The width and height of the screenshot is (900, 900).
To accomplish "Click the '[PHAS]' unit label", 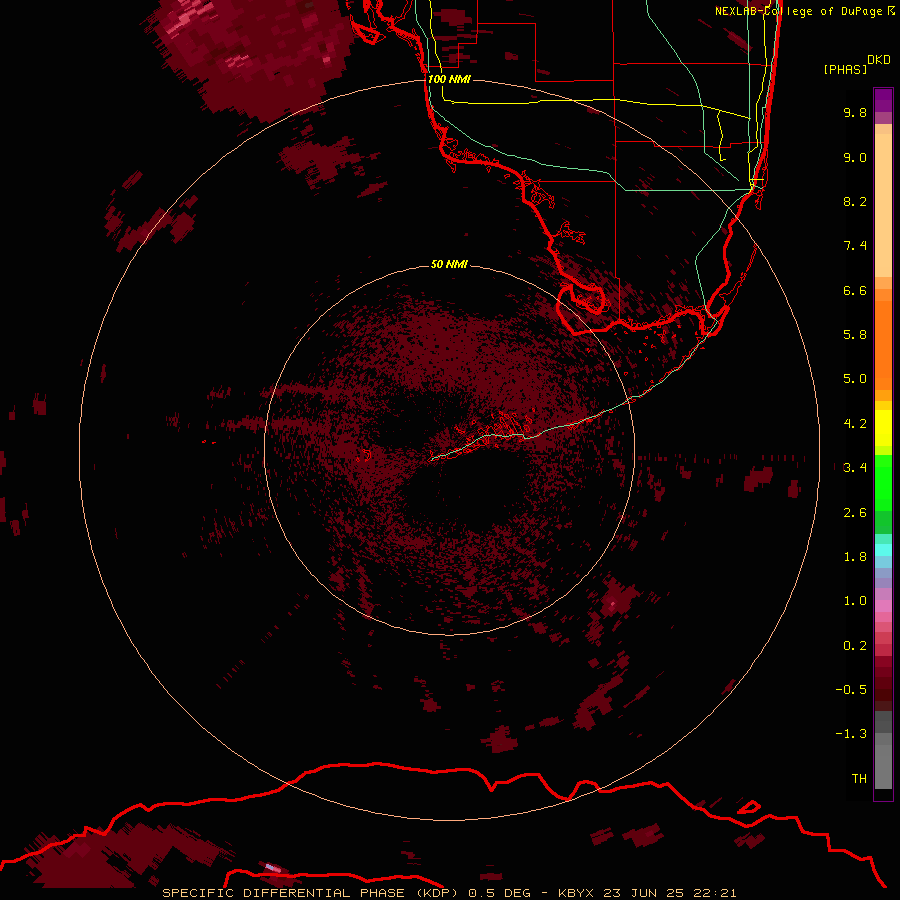I will (x=845, y=69).
